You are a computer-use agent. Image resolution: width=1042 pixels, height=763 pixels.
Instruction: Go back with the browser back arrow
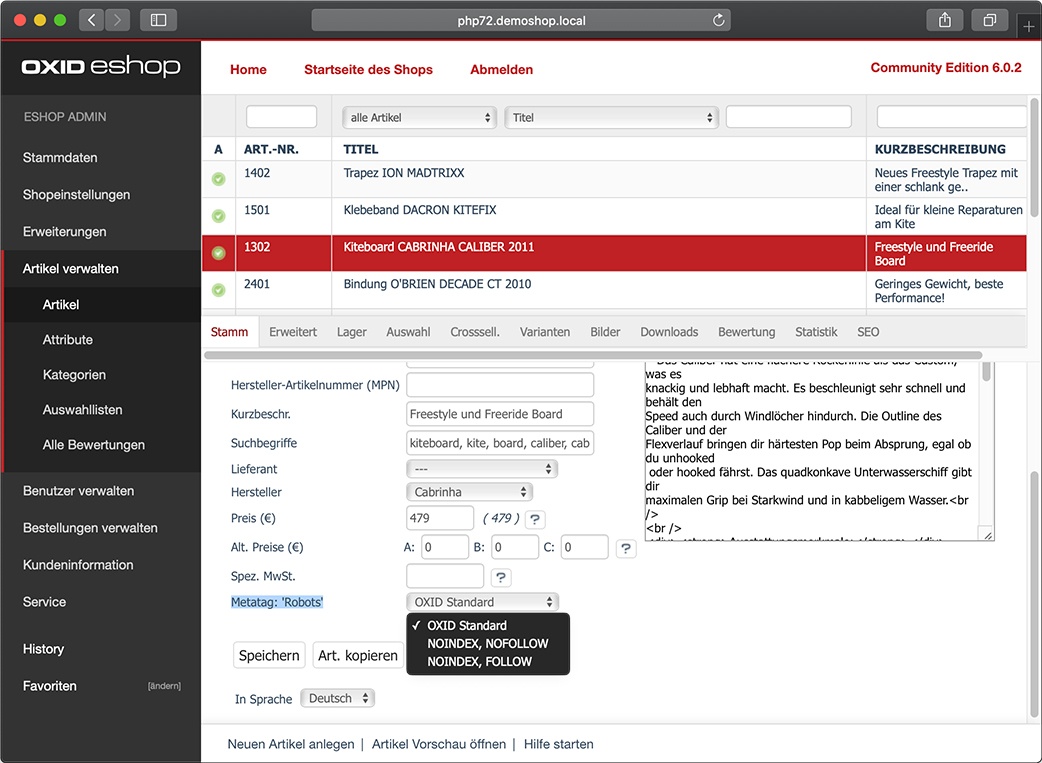(92, 20)
